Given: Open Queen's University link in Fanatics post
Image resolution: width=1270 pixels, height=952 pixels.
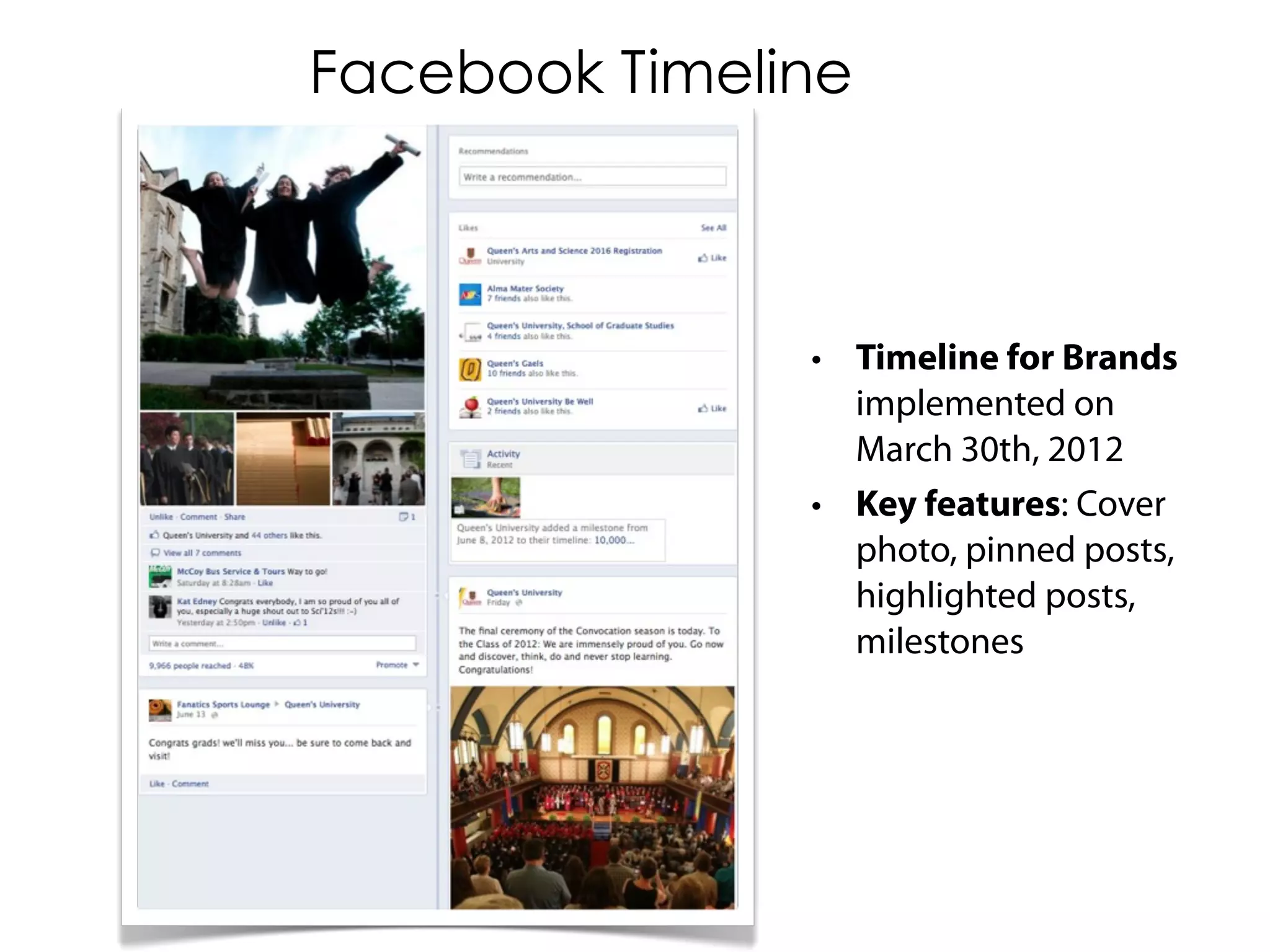Looking at the screenshot, I should pyautogui.click(x=322, y=705).
